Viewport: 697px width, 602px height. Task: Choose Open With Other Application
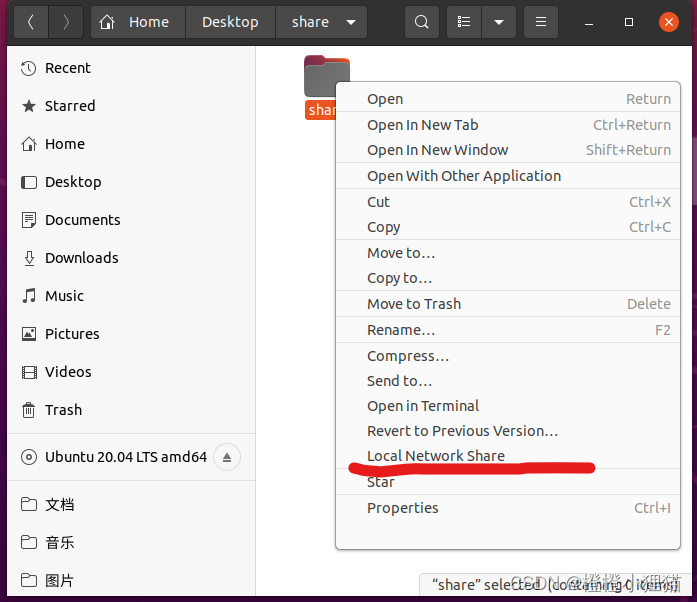[x=508, y=176]
